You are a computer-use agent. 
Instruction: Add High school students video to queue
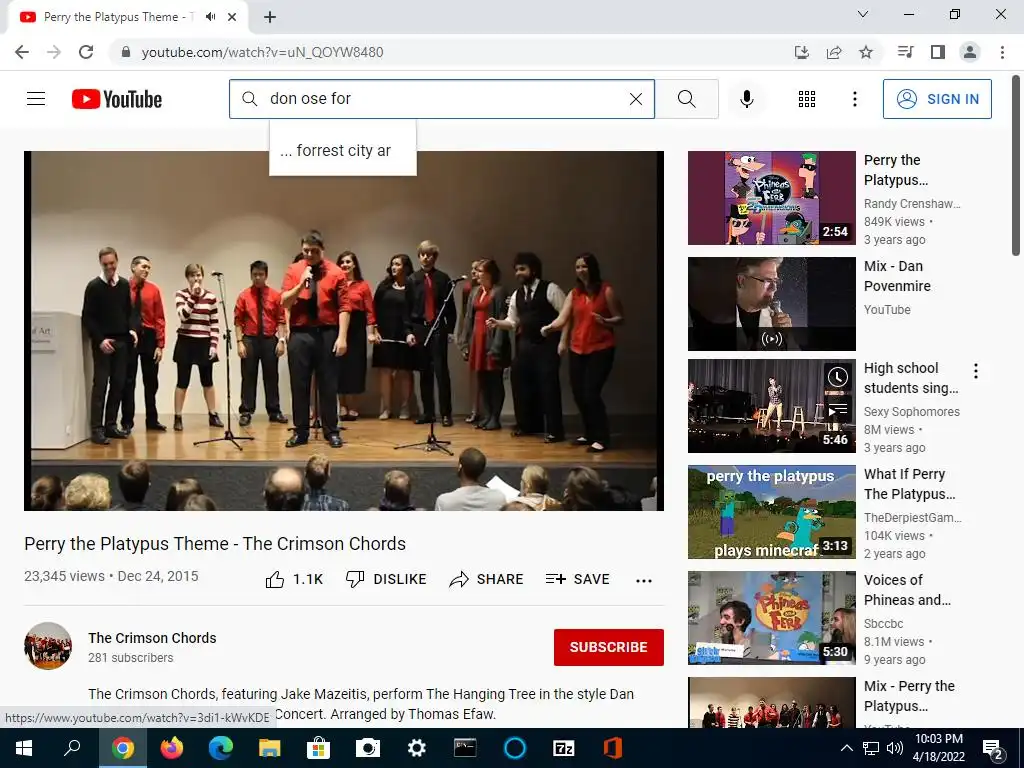tap(837, 409)
